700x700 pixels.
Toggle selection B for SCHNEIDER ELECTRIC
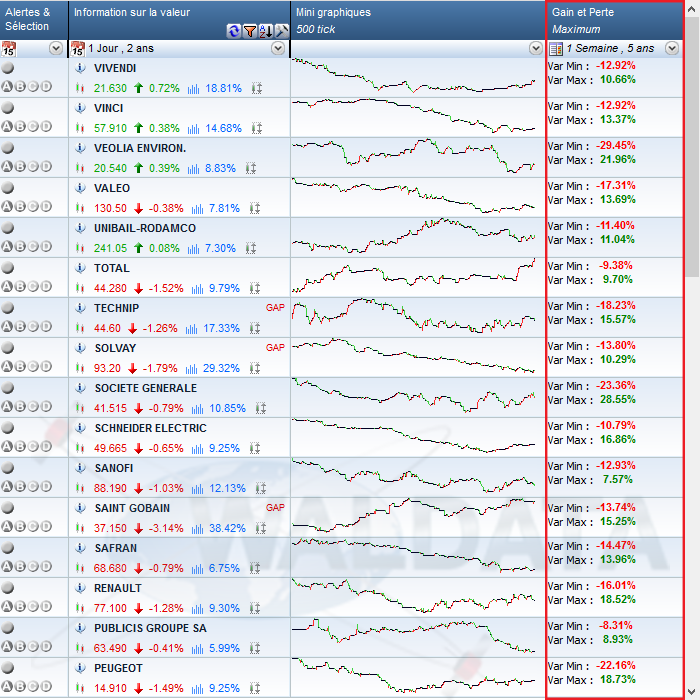tap(20, 446)
